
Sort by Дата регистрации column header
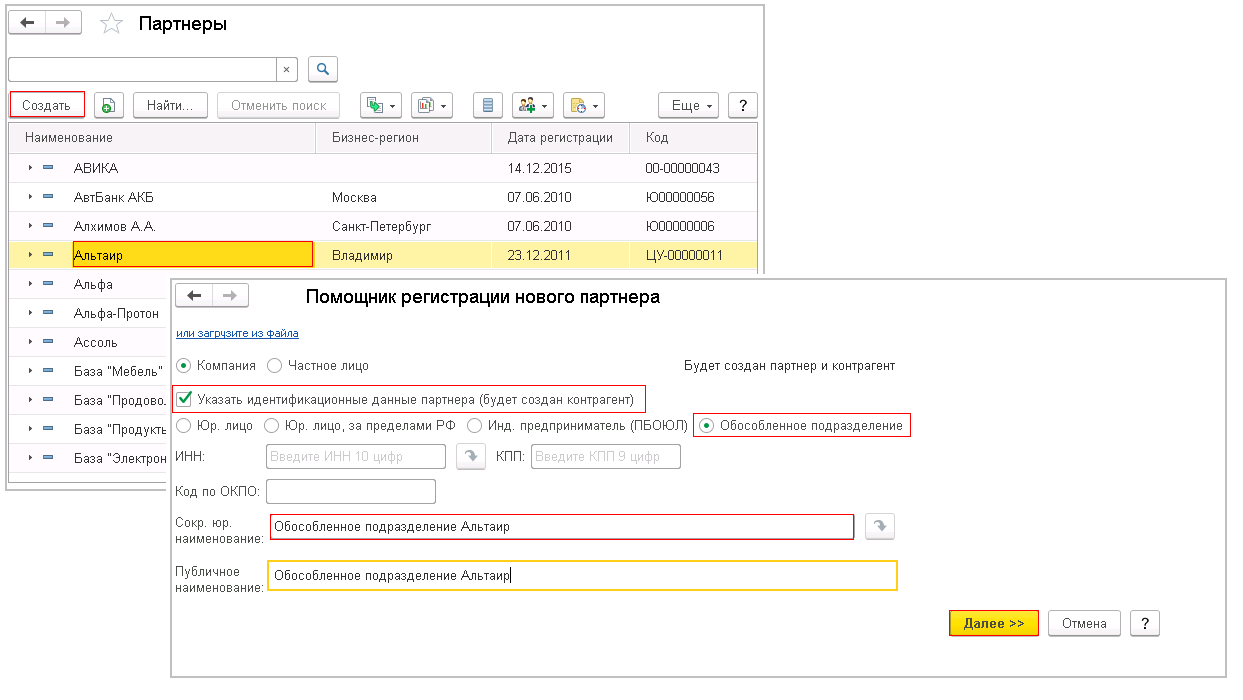[560, 137]
